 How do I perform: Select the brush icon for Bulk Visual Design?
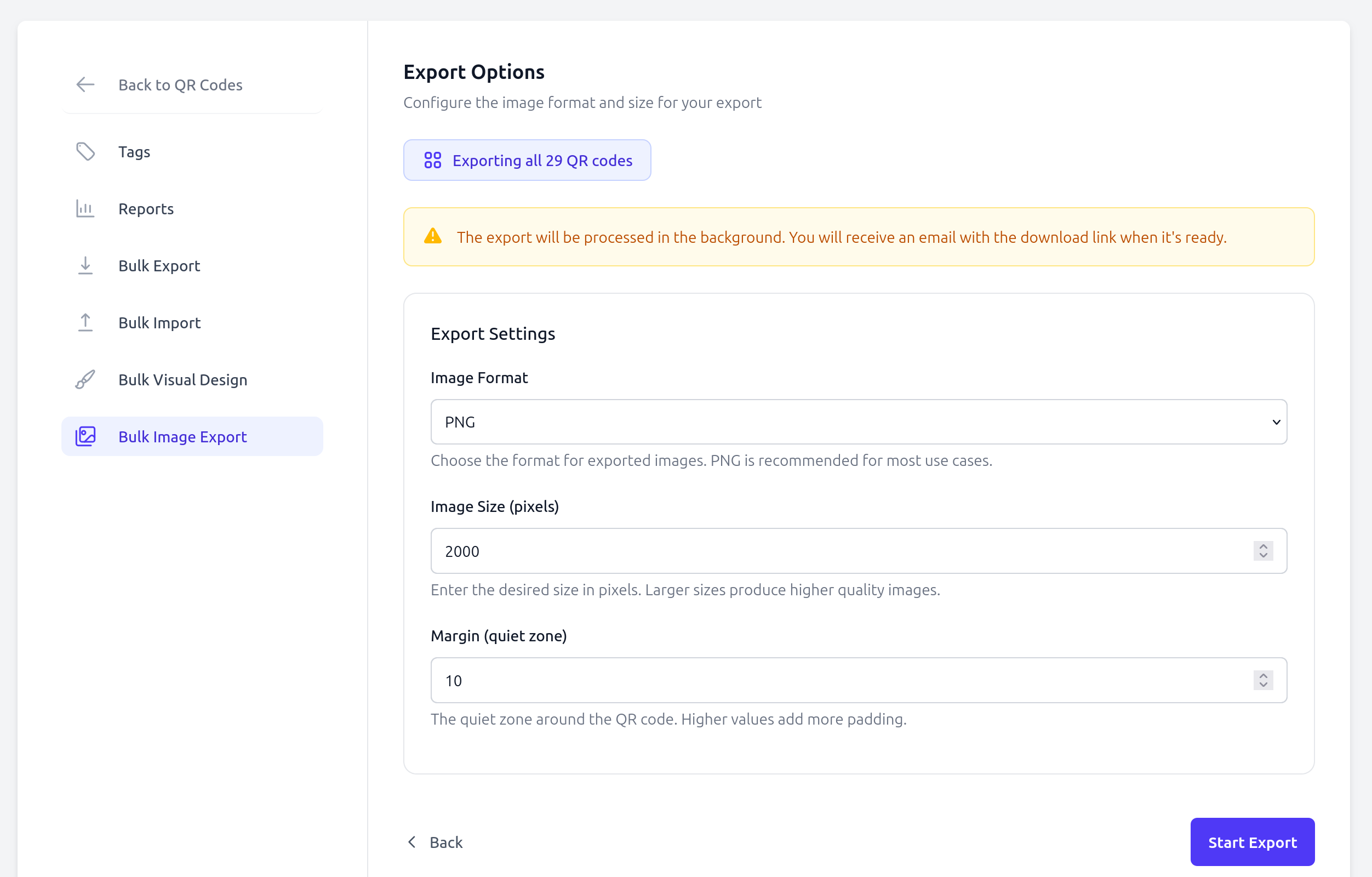tap(85, 379)
